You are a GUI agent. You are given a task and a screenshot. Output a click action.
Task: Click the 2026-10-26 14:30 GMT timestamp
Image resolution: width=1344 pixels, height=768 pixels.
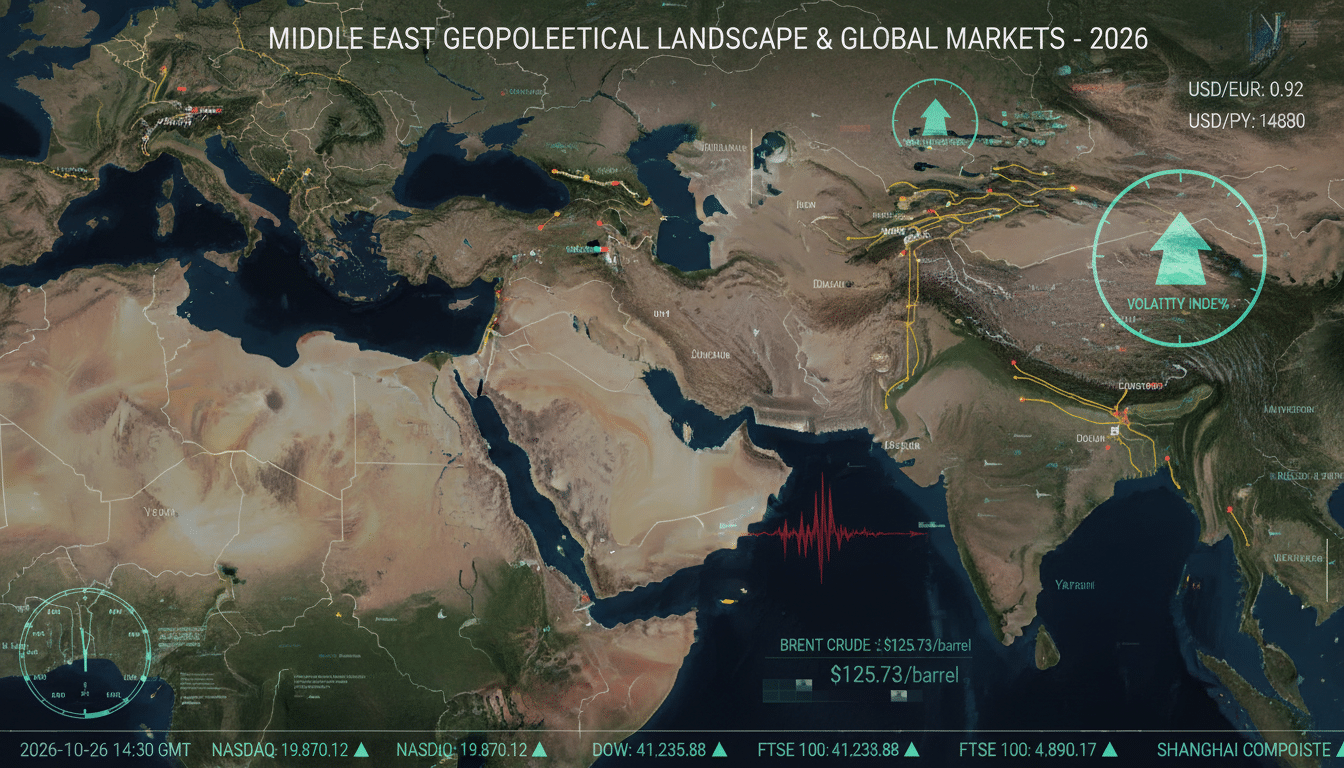104,749
